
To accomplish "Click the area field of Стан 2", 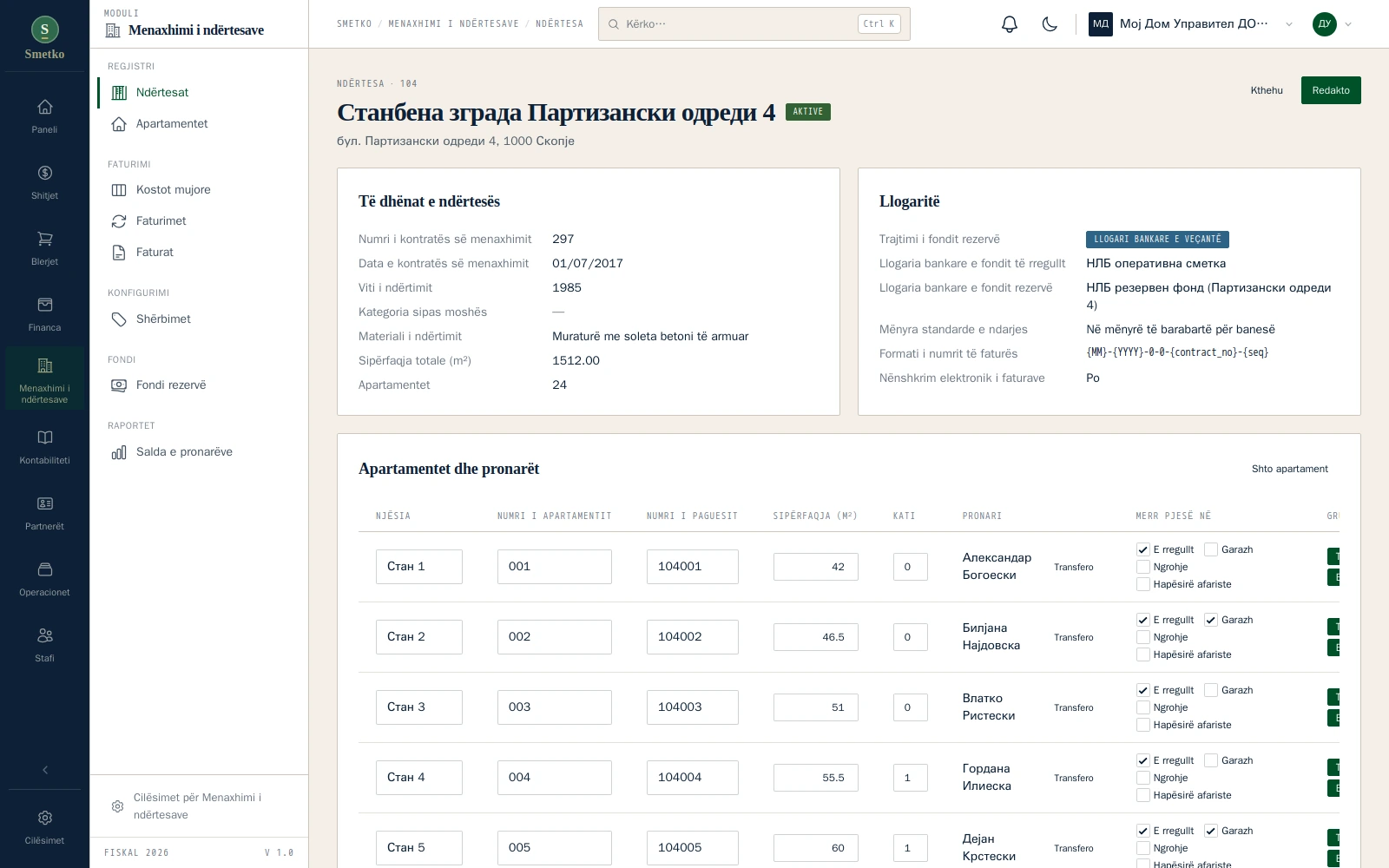I will pyautogui.click(x=815, y=637).
